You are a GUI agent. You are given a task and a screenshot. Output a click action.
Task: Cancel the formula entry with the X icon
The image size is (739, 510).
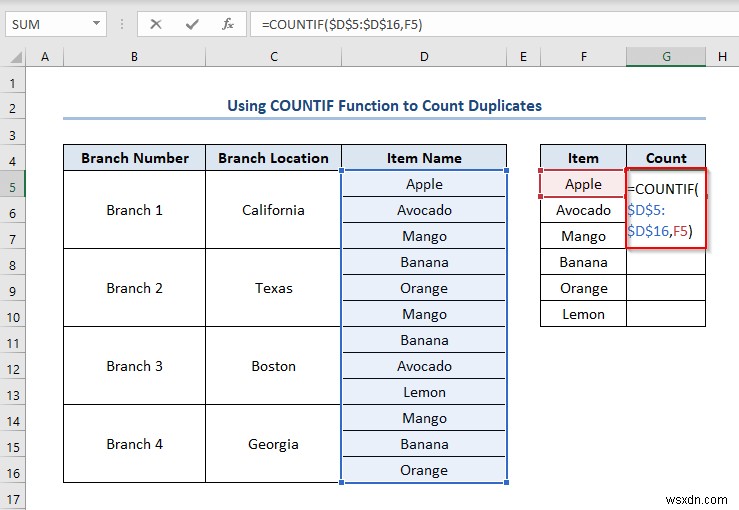click(x=156, y=24)
